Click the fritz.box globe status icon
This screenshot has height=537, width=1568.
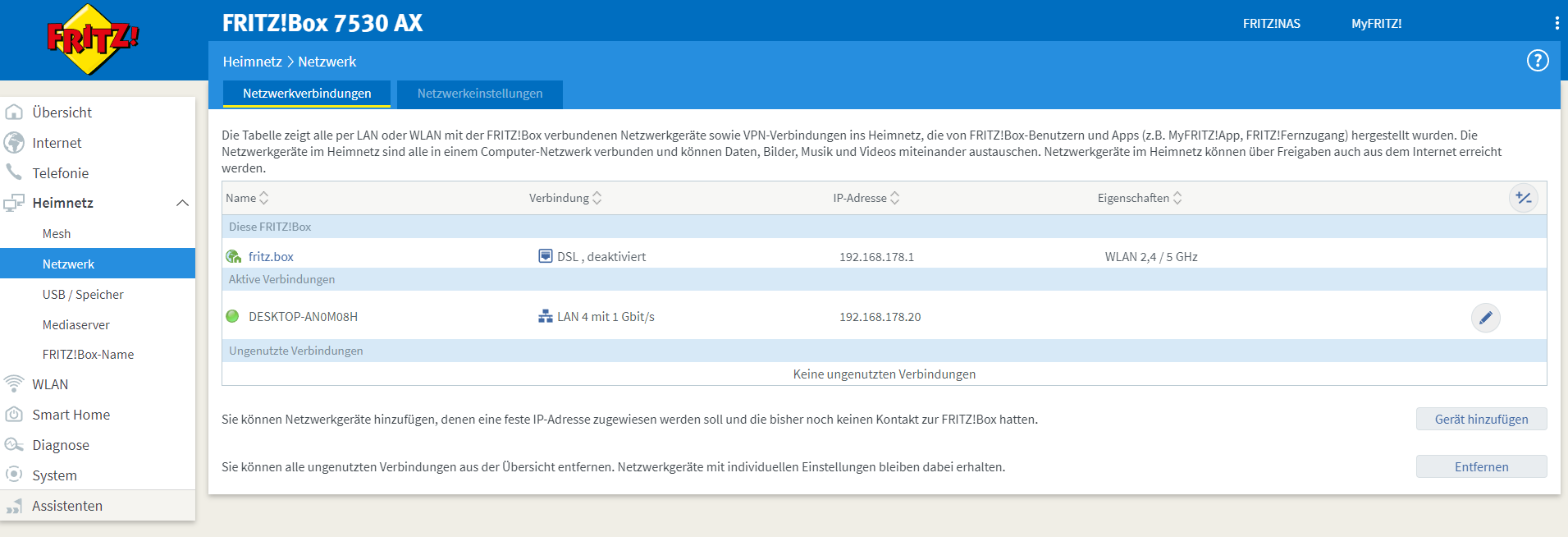233,256
